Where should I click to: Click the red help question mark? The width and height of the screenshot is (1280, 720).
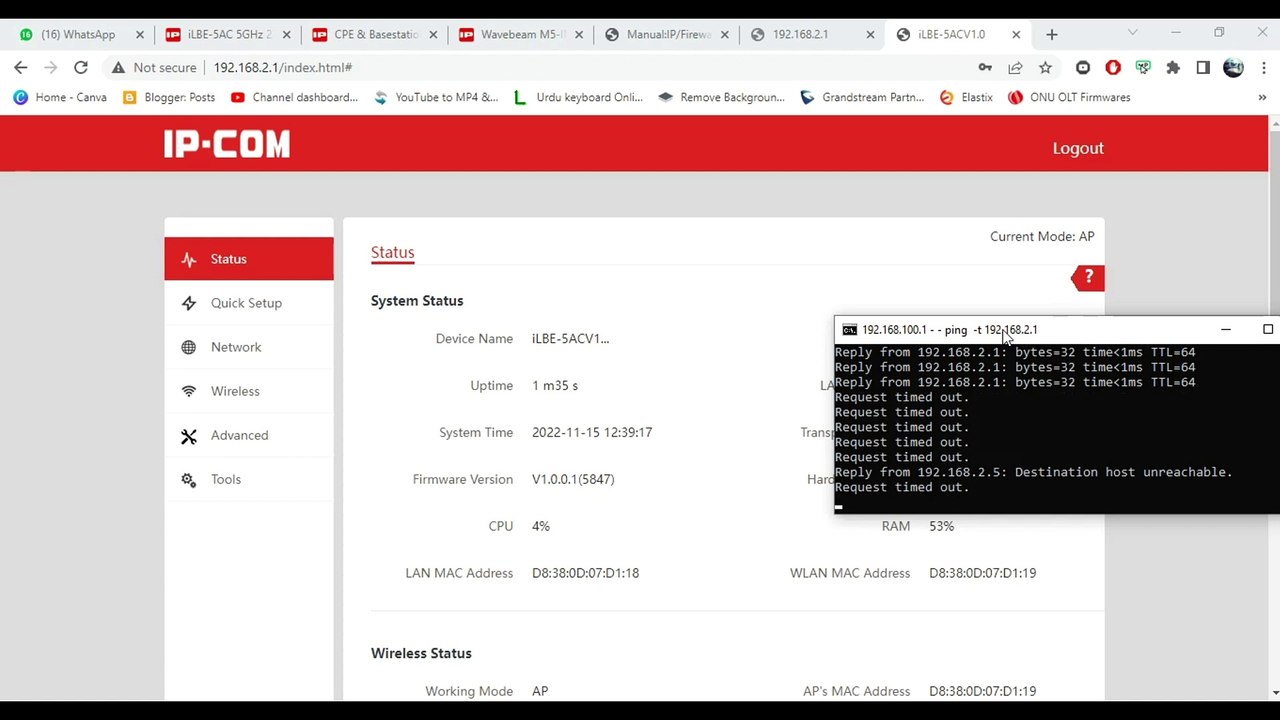tap(1088, 277)
